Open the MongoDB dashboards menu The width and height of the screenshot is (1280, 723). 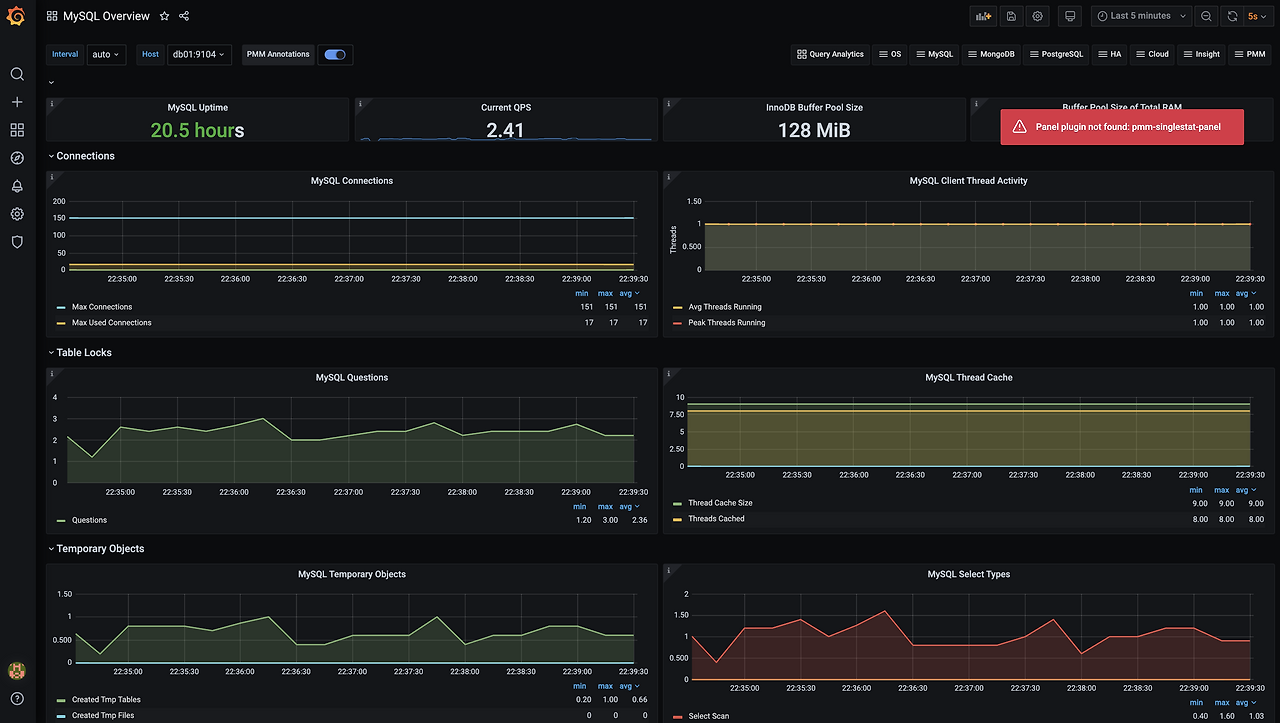tap(991, 54)
